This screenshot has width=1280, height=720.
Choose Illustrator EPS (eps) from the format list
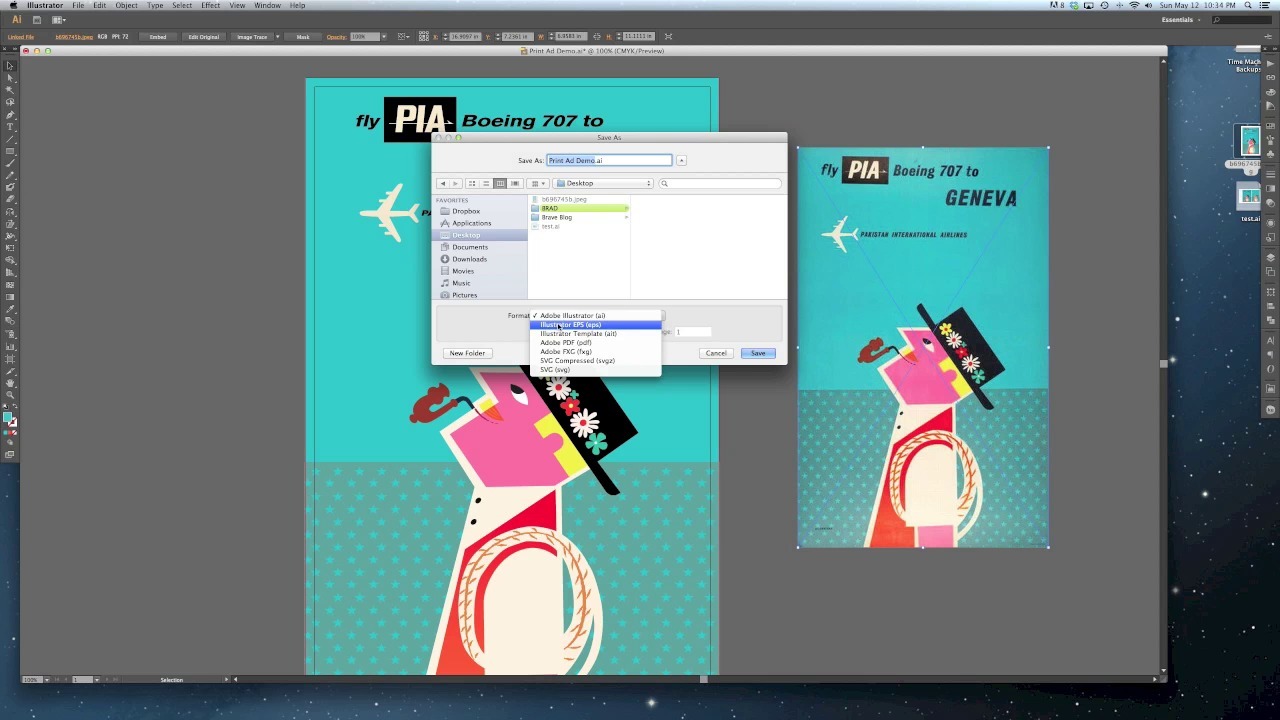[x=571, y=325]
